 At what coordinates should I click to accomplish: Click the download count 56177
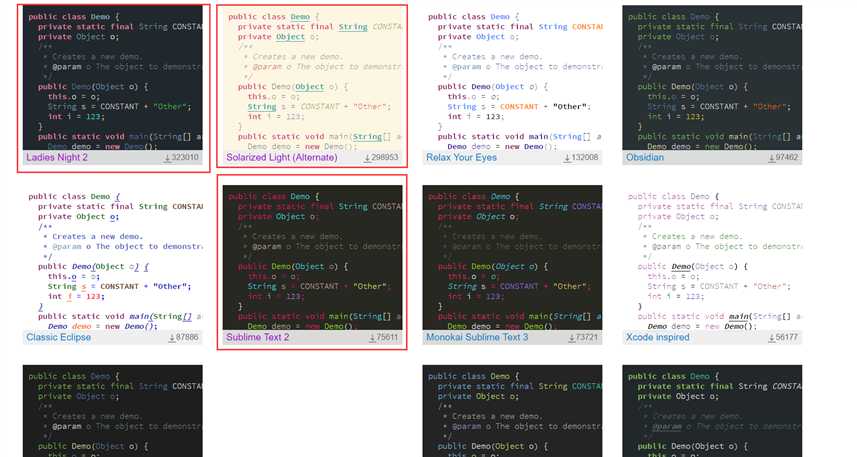[x=787, y=337]
